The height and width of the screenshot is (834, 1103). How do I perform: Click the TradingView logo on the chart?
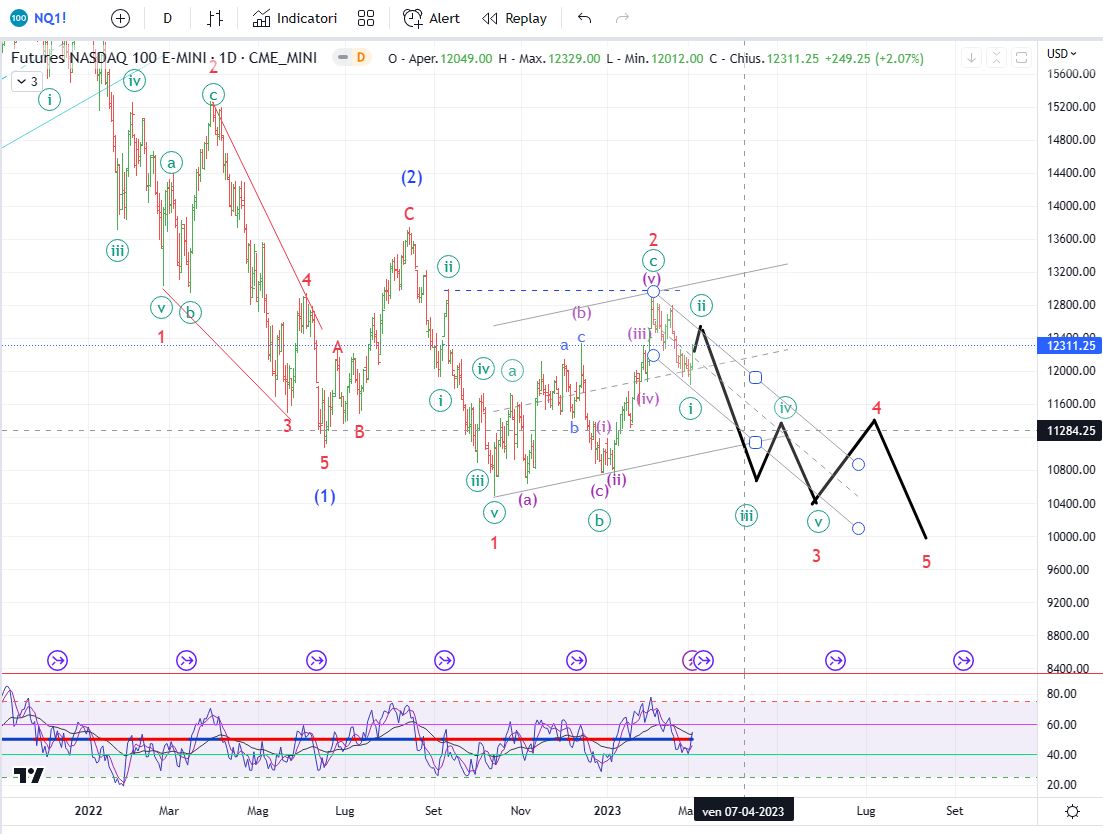tap(28, 775)
